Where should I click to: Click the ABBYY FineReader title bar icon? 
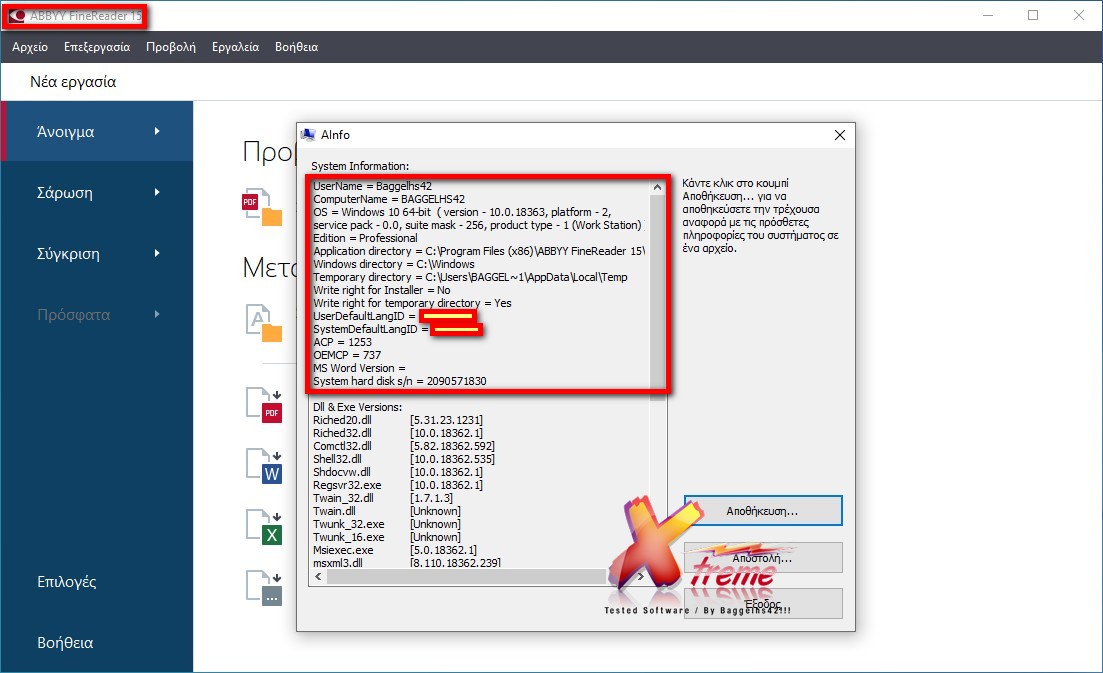click(x=16, y=15)
